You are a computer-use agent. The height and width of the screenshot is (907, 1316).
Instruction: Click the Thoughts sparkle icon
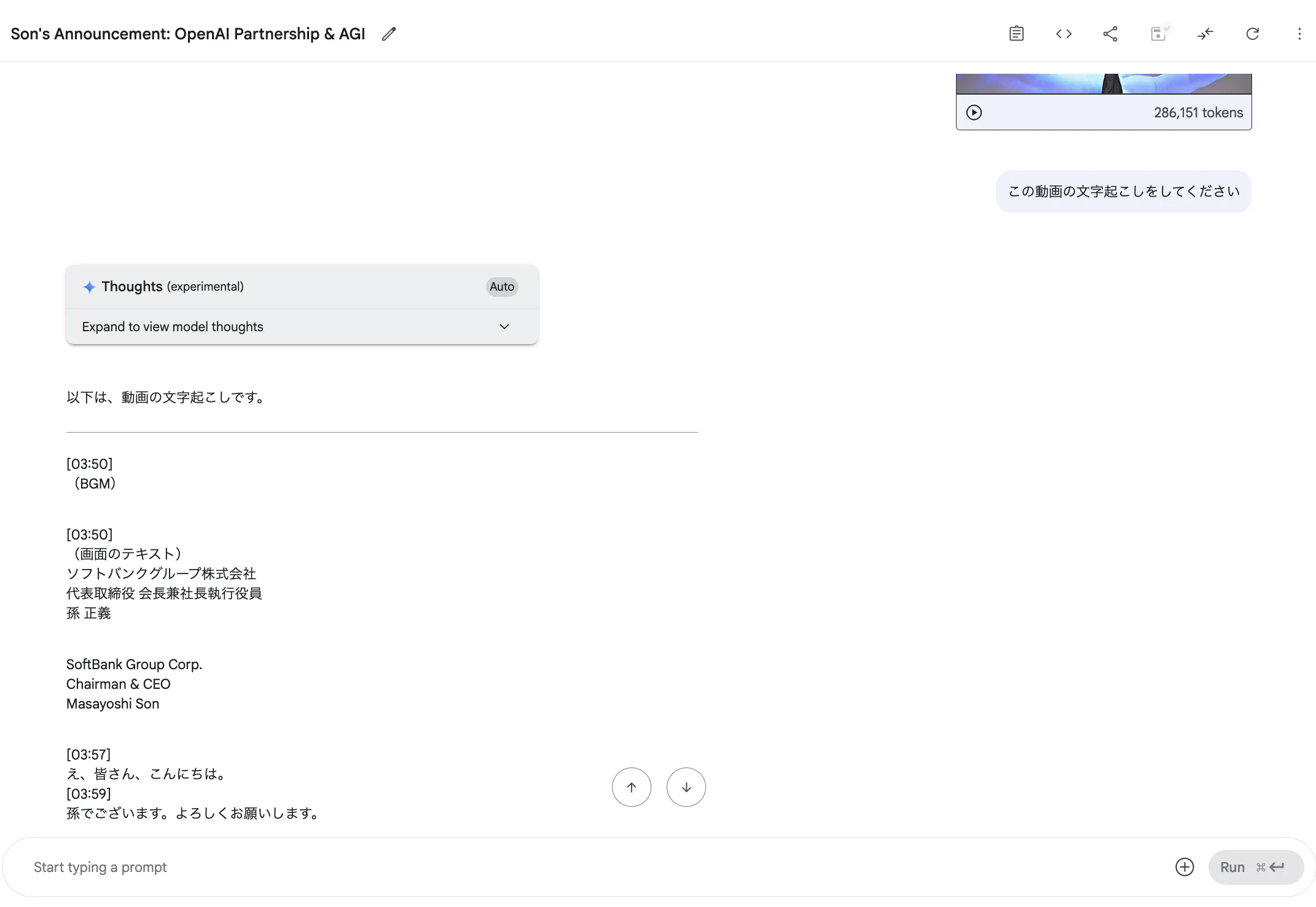89,286
